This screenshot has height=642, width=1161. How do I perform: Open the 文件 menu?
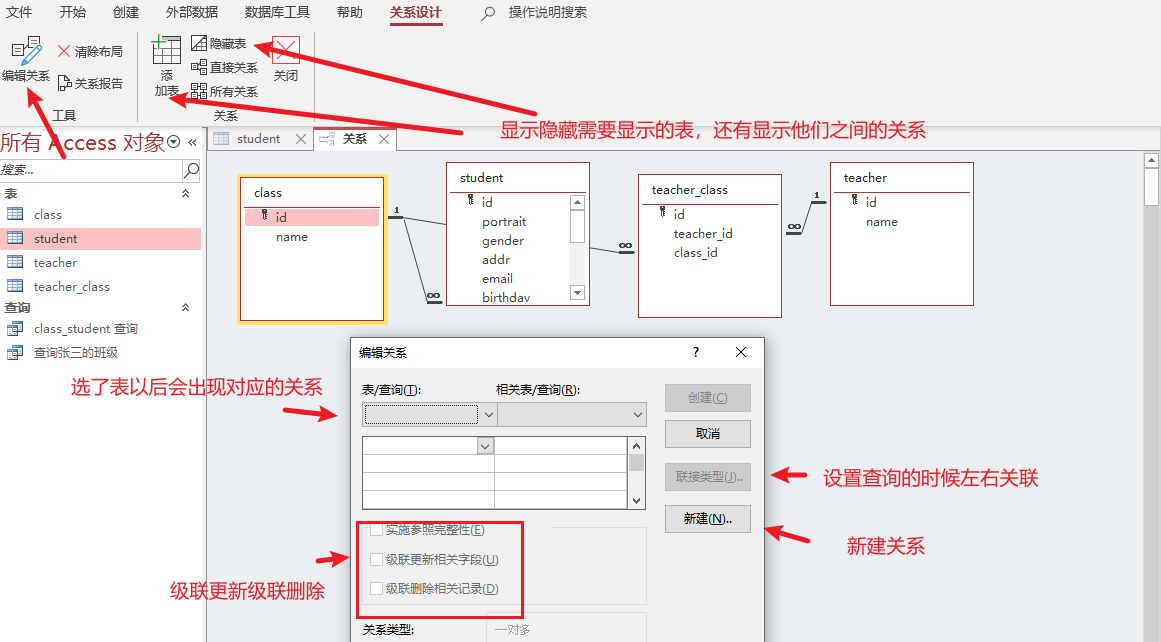tap(19, 13)
